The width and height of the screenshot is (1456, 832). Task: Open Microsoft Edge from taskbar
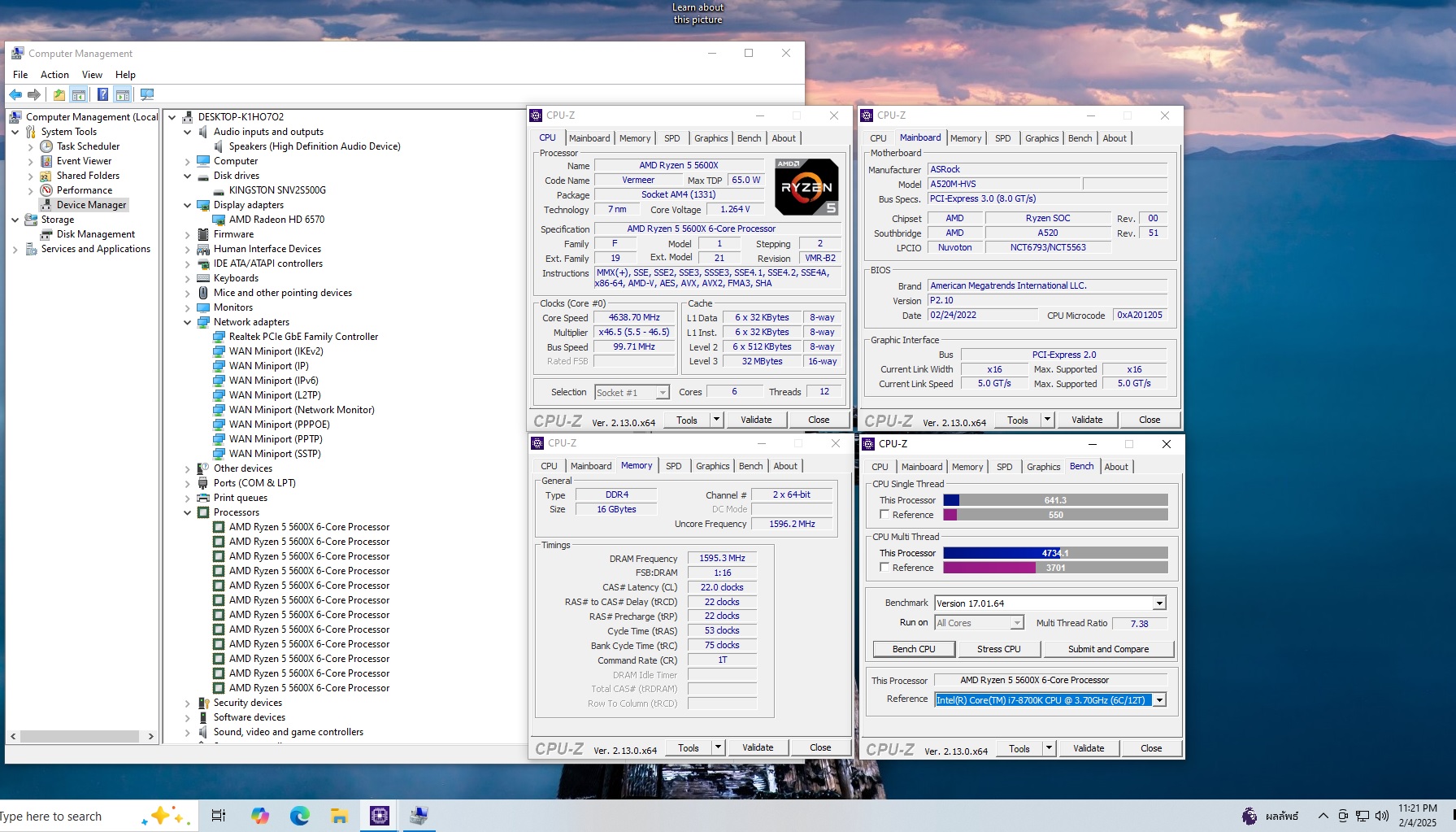pyautogui.click(x=299, y=815)
